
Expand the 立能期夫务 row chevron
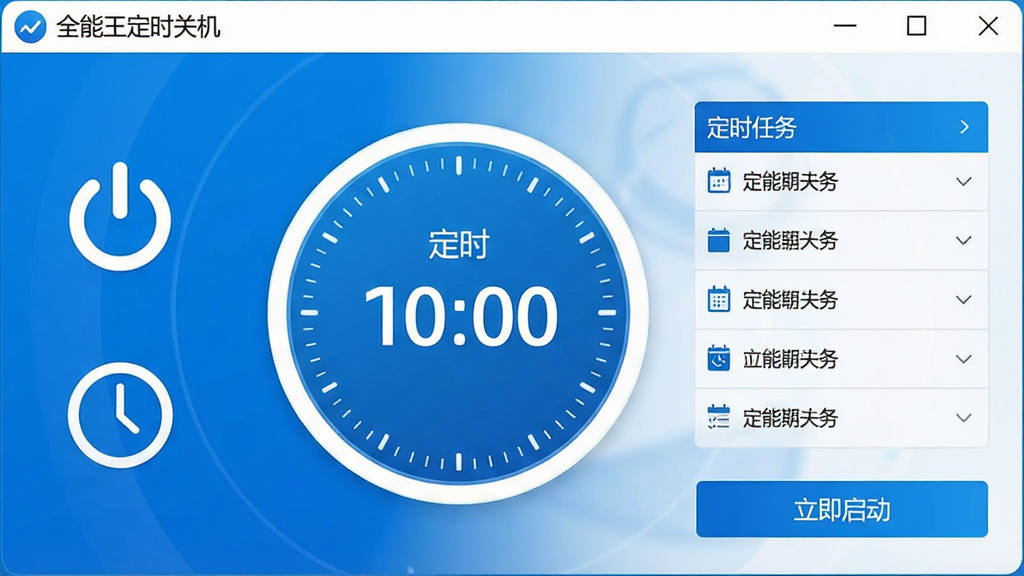pos(964,359)
